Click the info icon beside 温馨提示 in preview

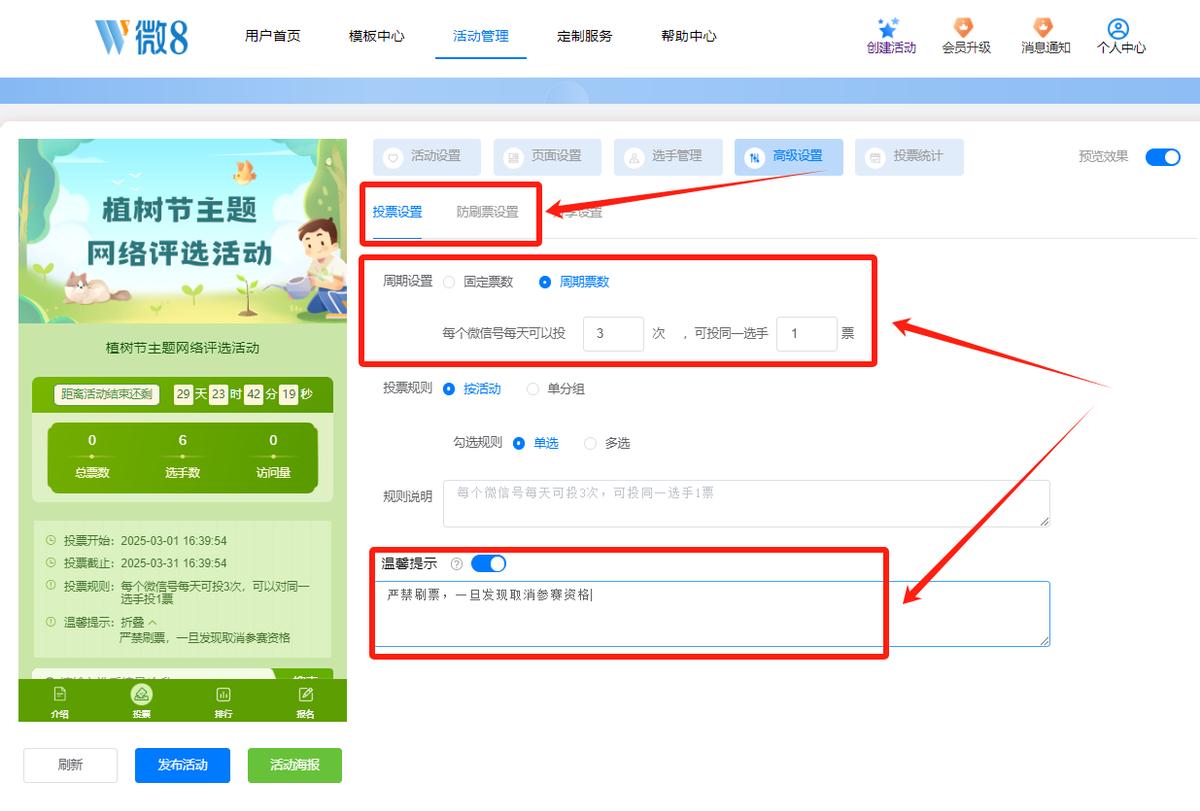51,622
